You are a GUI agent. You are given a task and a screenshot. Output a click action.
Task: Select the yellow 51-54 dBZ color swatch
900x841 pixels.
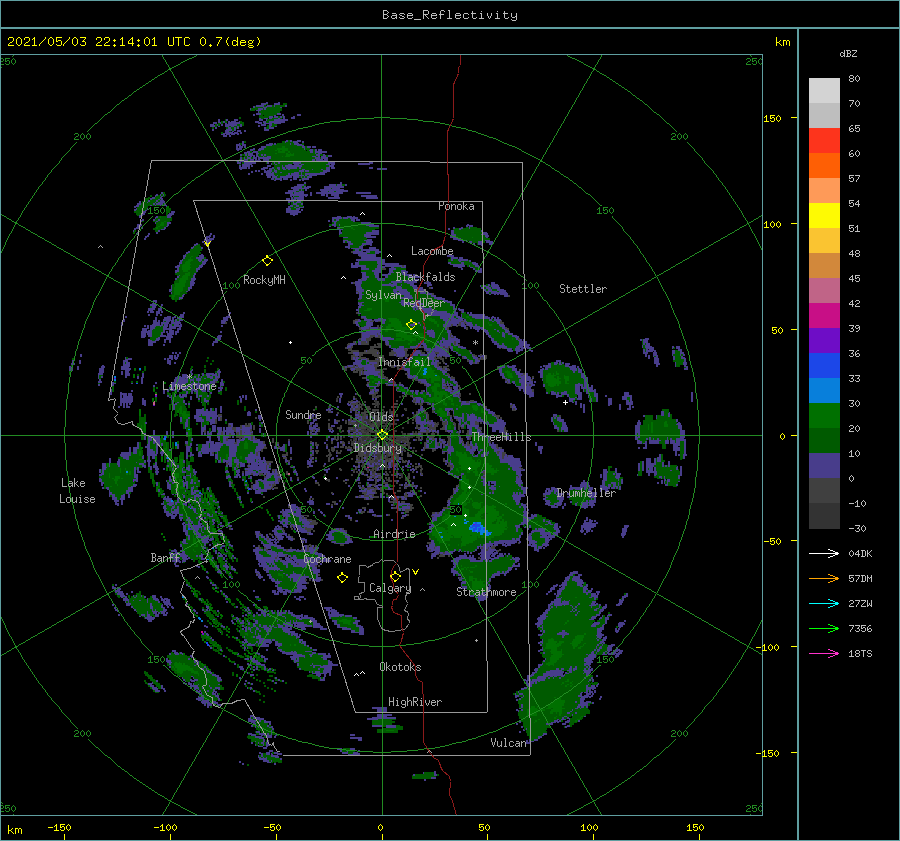(x=824, y=216)
